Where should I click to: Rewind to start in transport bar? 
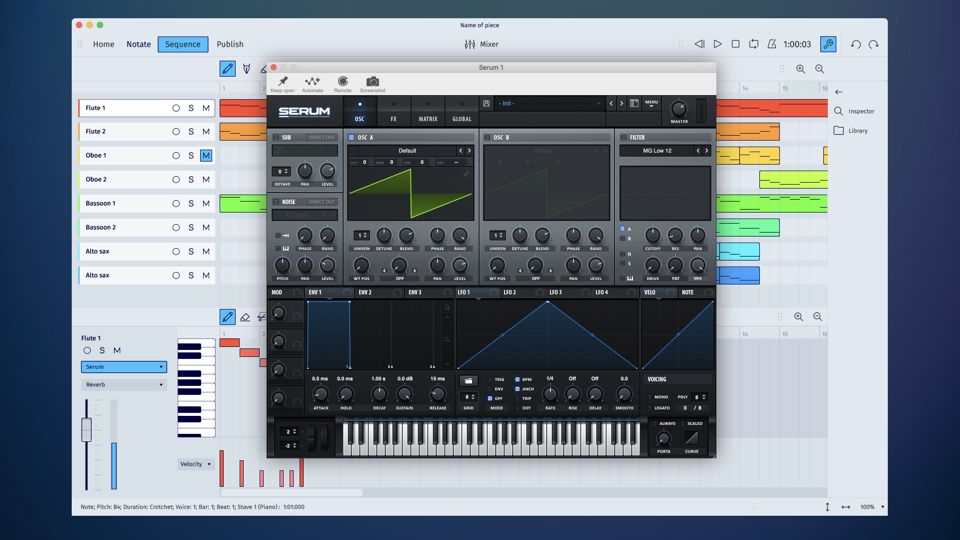pos(699,44)
